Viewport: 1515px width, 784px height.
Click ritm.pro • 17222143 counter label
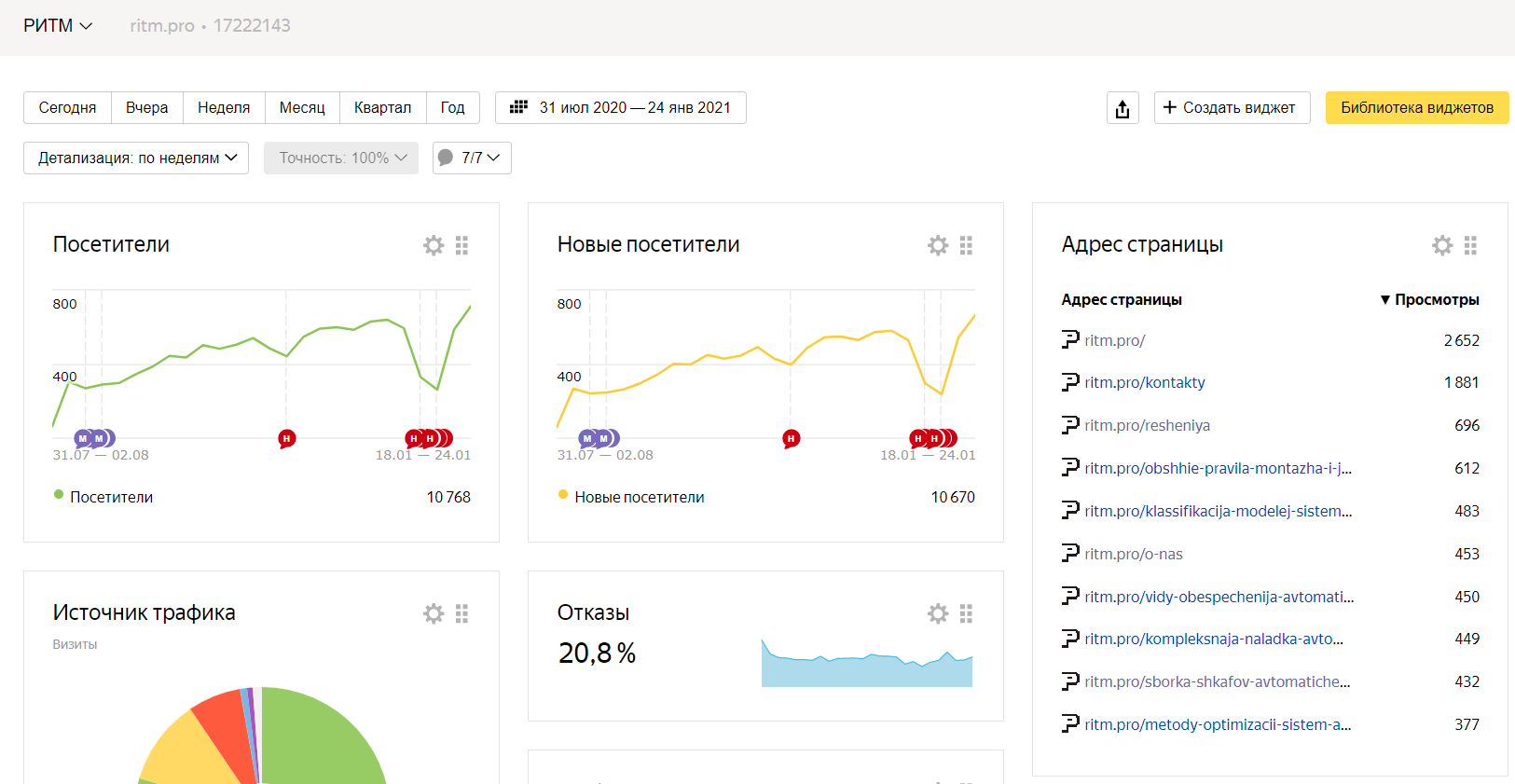pos(210,26)
